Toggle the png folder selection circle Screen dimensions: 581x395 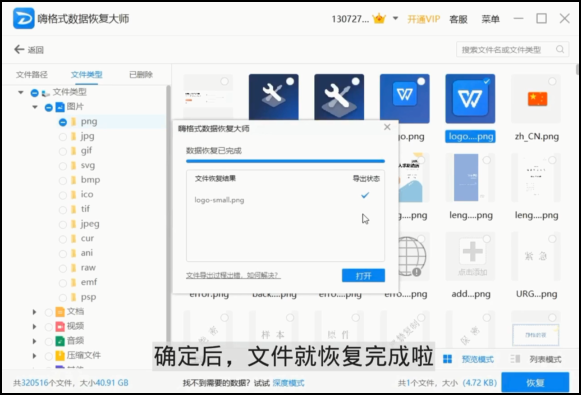[63, 122]
